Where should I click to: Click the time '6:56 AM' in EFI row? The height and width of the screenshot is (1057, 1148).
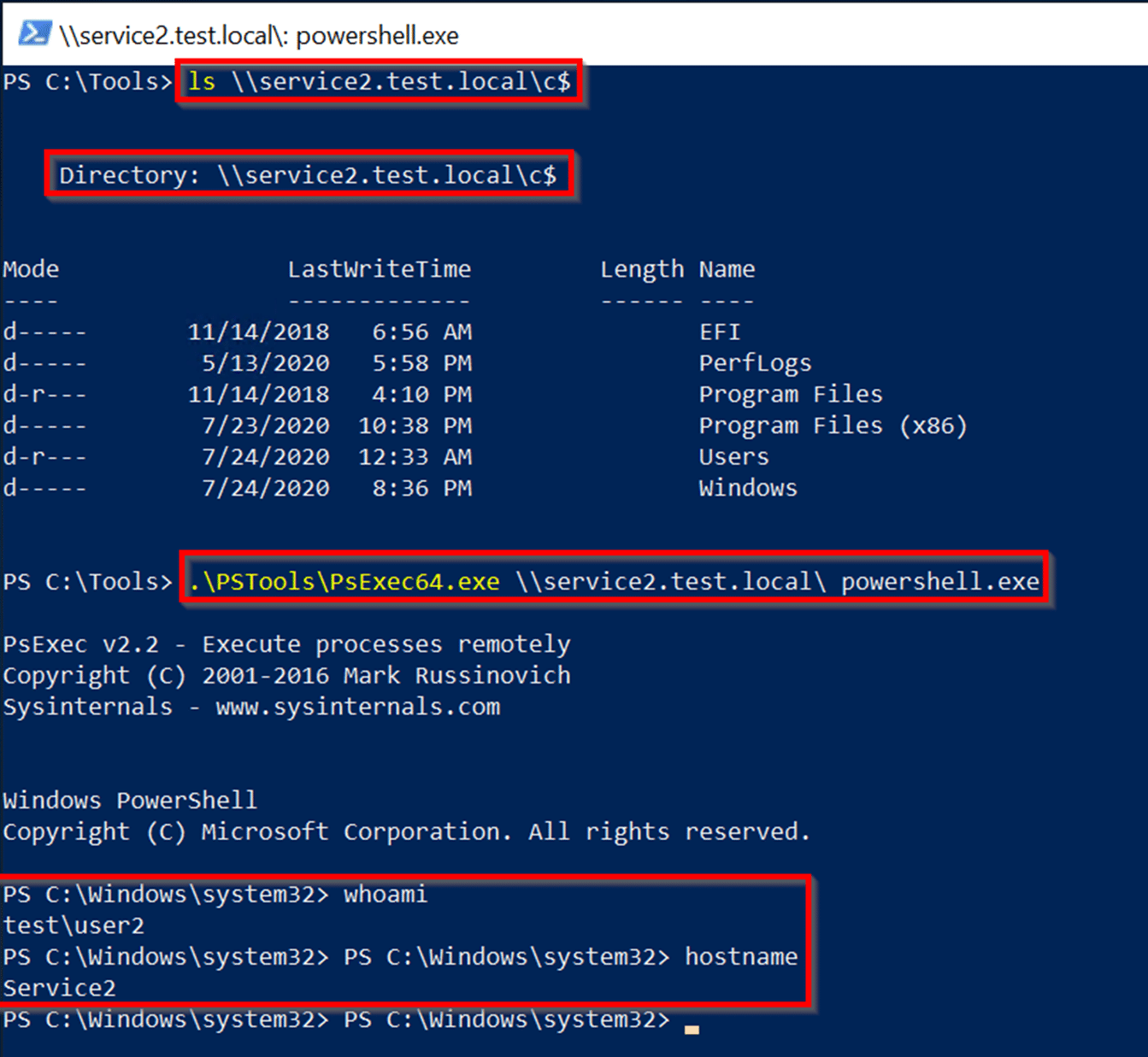422,332
